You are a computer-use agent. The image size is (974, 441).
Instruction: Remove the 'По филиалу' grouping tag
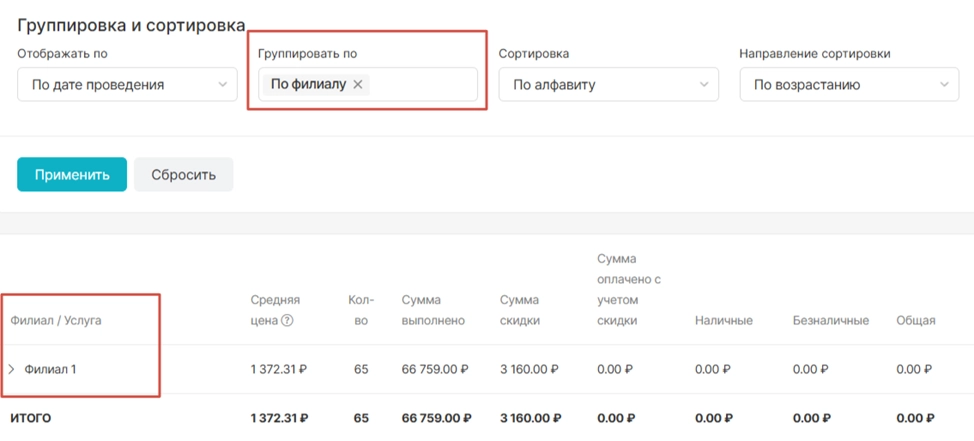tap(358, 85)
